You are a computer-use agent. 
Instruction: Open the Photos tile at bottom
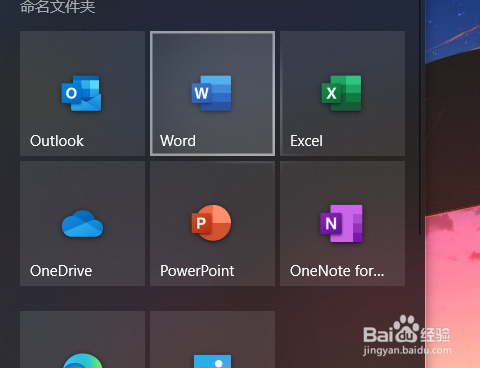(212, 339)
